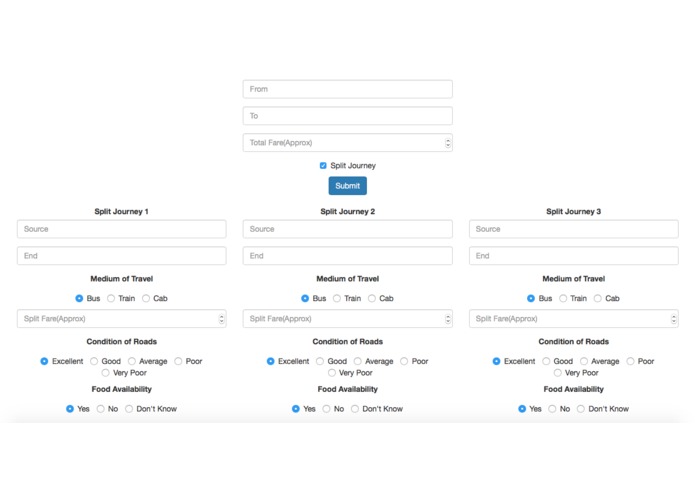Choose Average roads in Split Journey 1

[132, 362]
